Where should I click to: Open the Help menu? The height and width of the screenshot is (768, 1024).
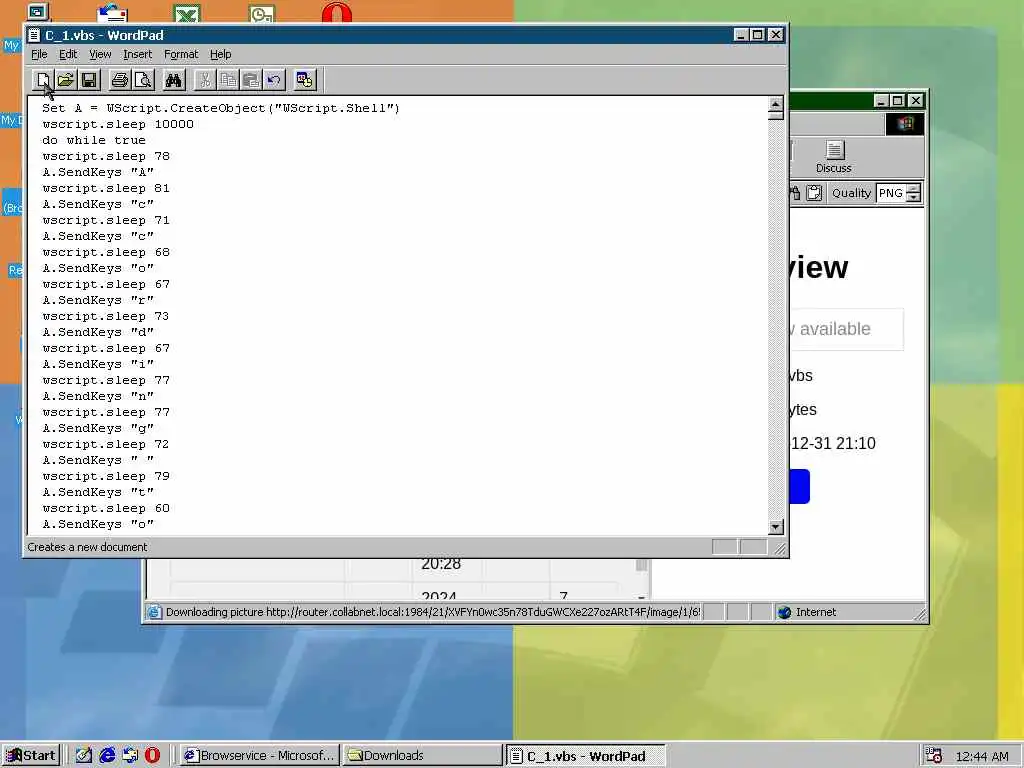(221, 54)
